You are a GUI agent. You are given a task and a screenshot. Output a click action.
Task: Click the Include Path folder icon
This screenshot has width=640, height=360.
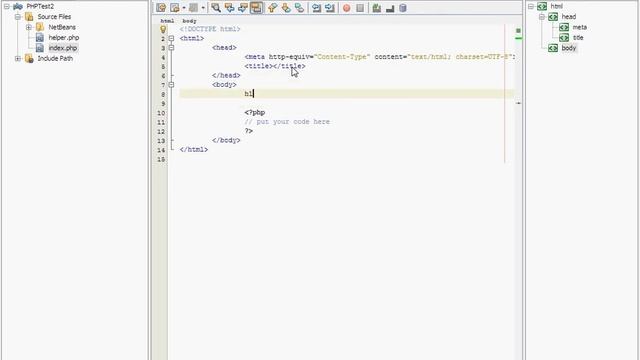click(29, 58)
